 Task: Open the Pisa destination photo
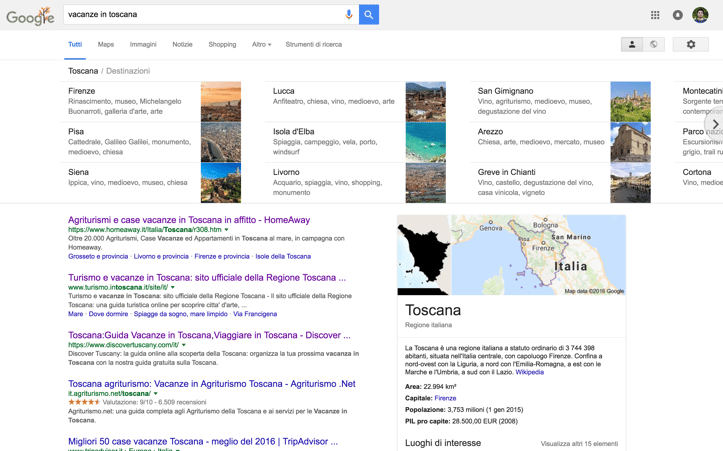point(221,142)
